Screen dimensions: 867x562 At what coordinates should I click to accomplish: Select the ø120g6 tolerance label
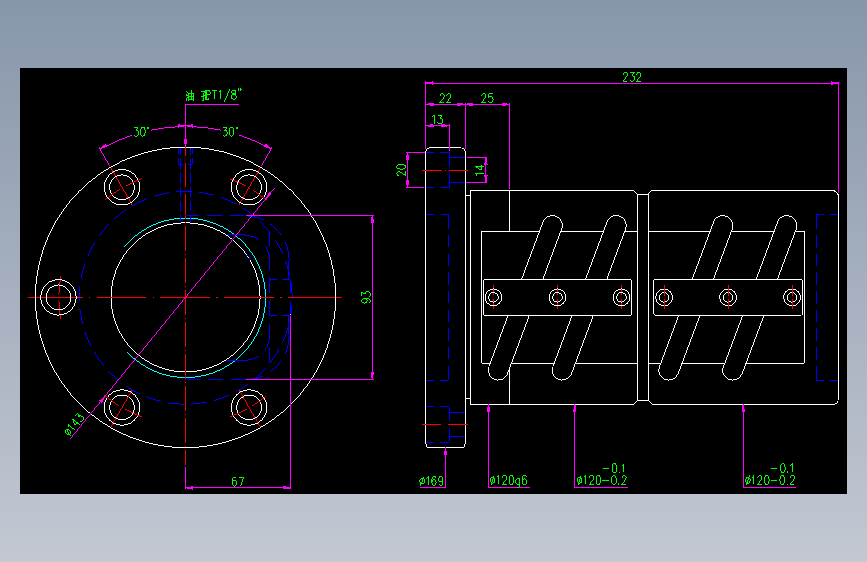click(509, 481)
